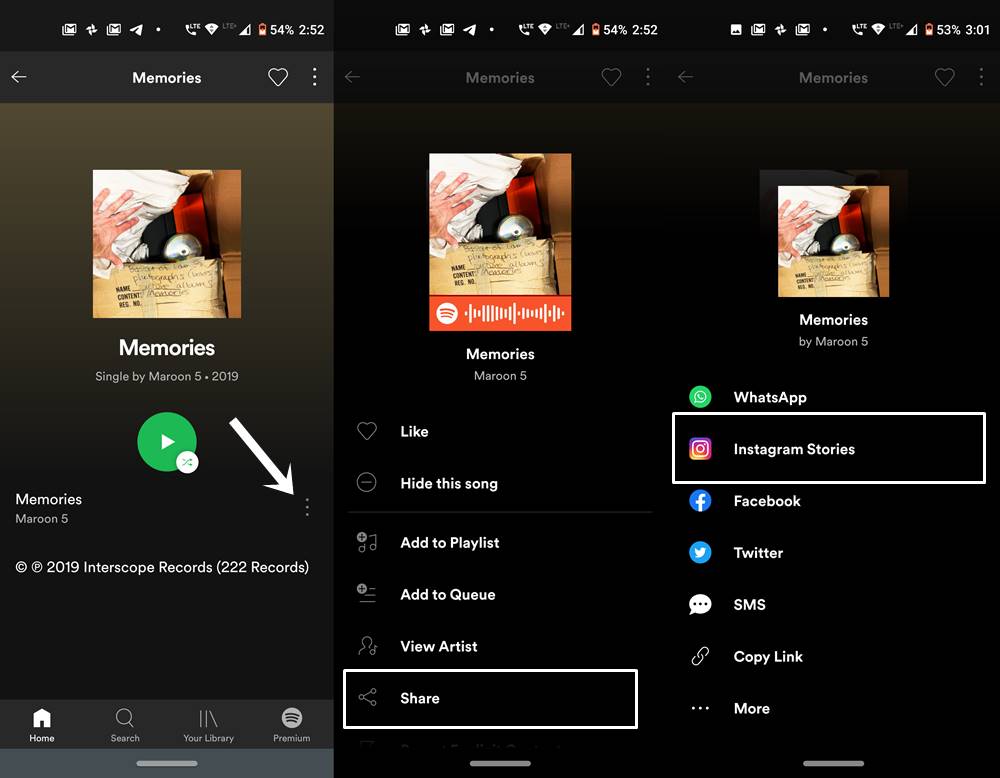Toggle the shuffle badge on the play button
Viewport: 1000px width, 778px height.
pyautogui.click(x=187, y=462)
